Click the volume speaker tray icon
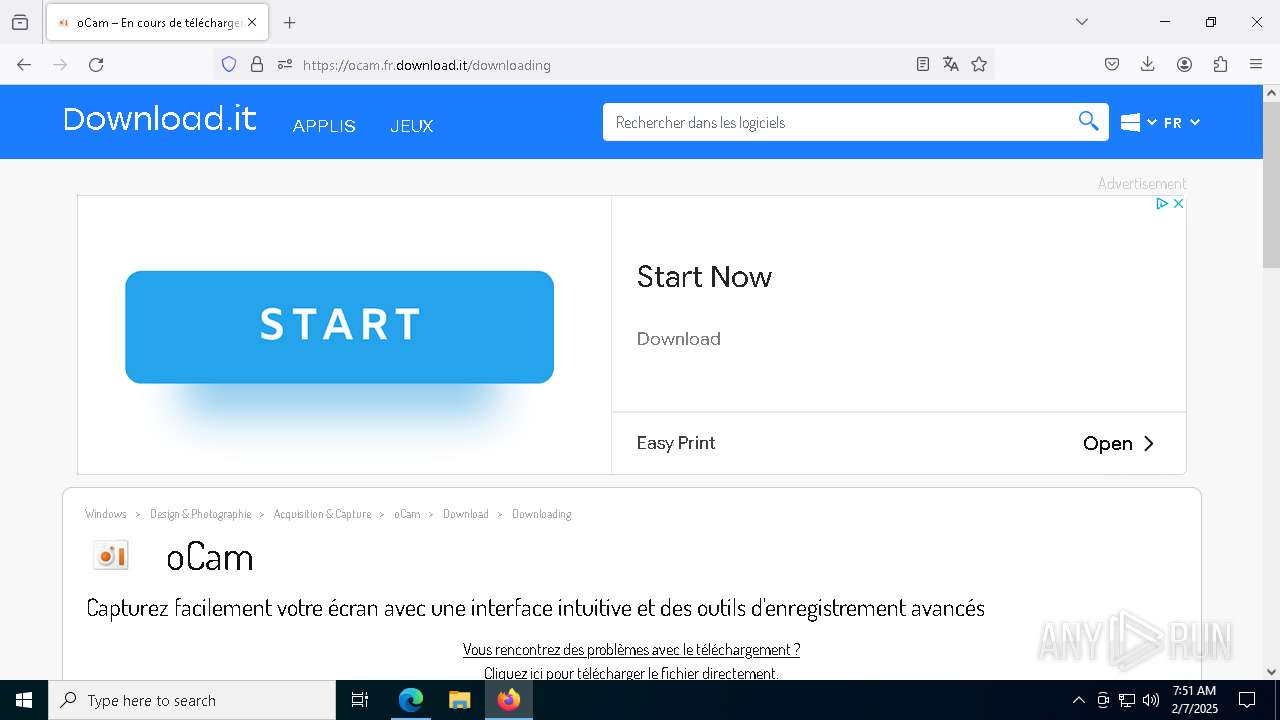 coord(1151,700)
